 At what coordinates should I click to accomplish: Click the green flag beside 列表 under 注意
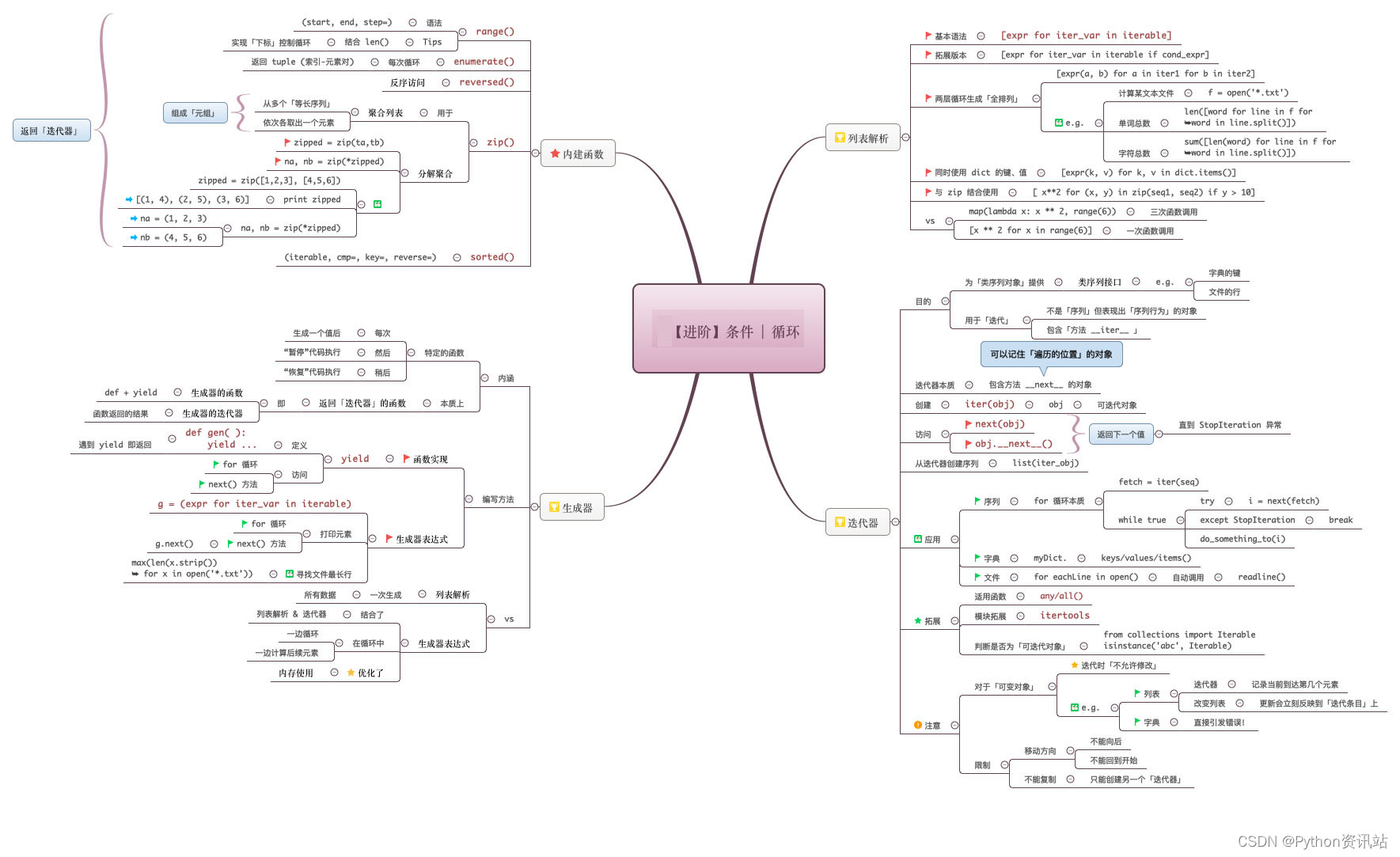[x=1137, y=693]
